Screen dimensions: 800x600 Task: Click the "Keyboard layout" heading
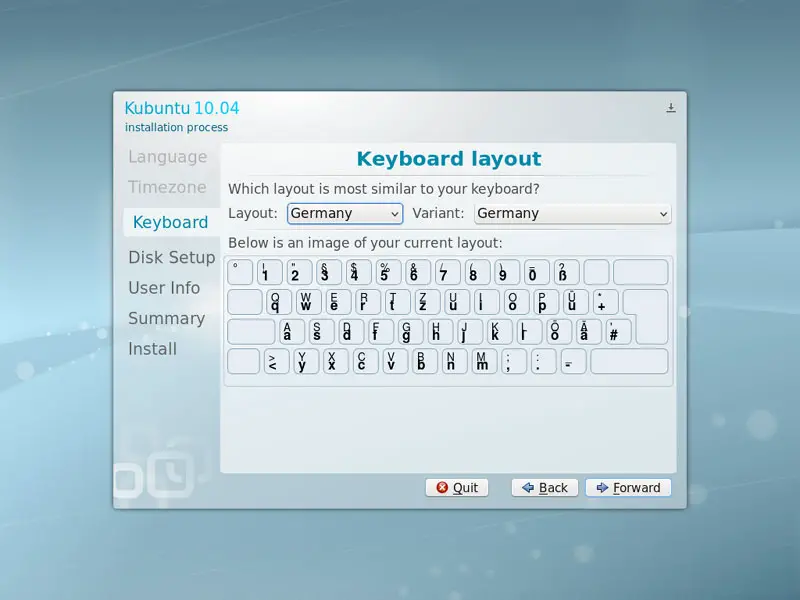pos(449,159)
